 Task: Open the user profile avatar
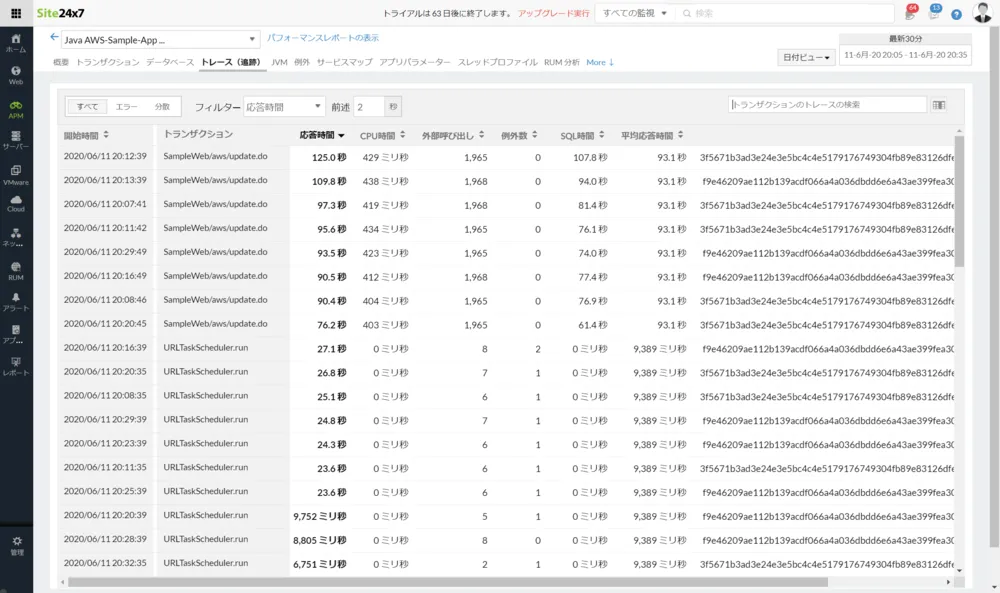pyautogui.click(x=982, y=12)
